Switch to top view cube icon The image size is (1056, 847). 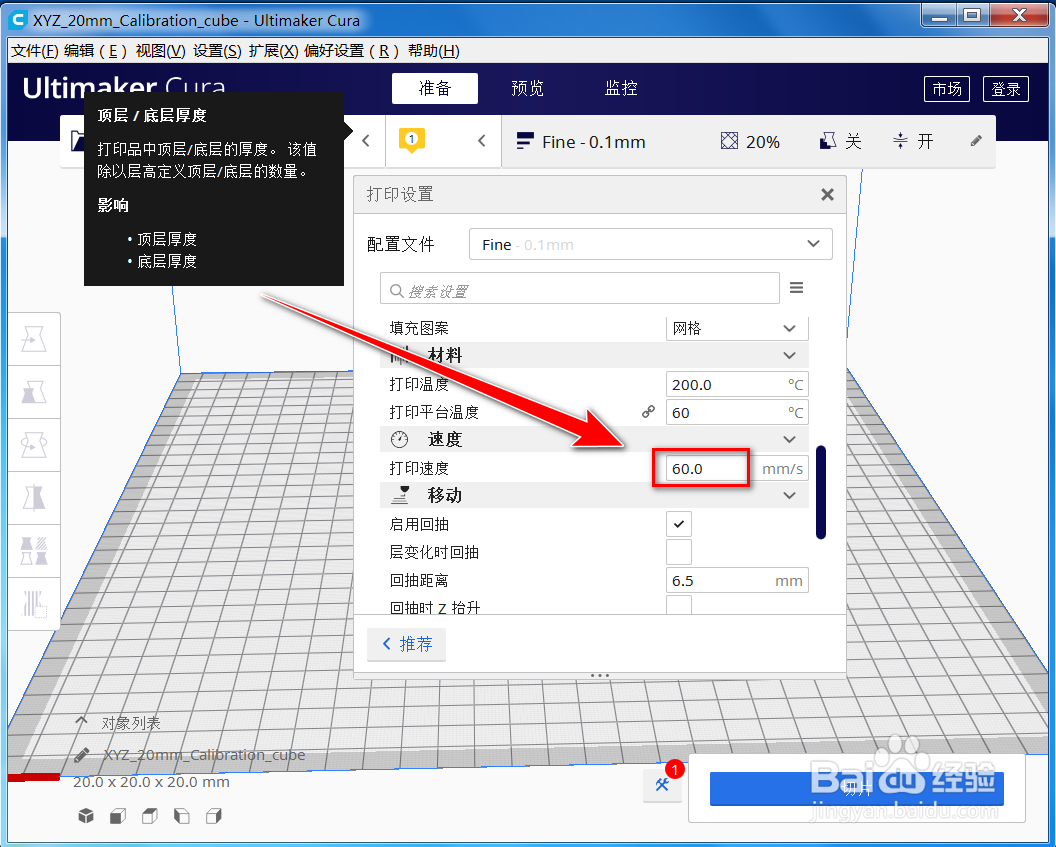coord(150,816)
